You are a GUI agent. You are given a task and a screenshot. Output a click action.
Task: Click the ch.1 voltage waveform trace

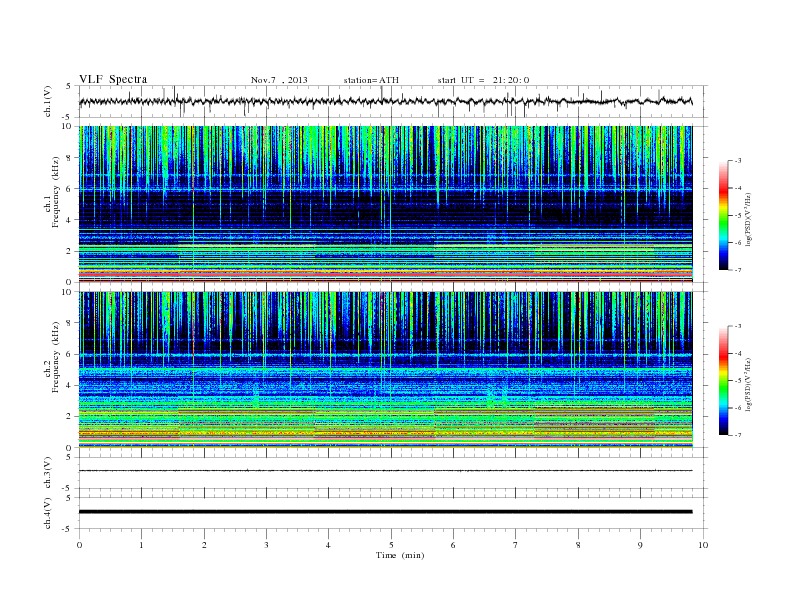point(385,101)
